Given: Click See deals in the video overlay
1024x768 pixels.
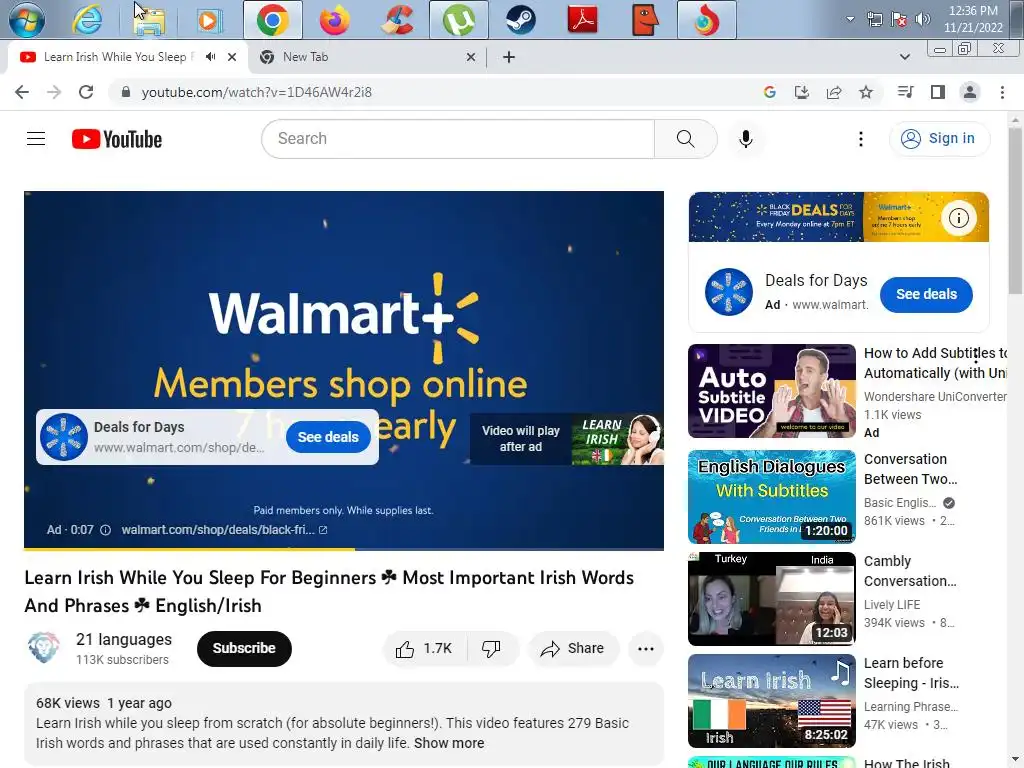Looking at the screenshot, I should click(x=328, y=437).
